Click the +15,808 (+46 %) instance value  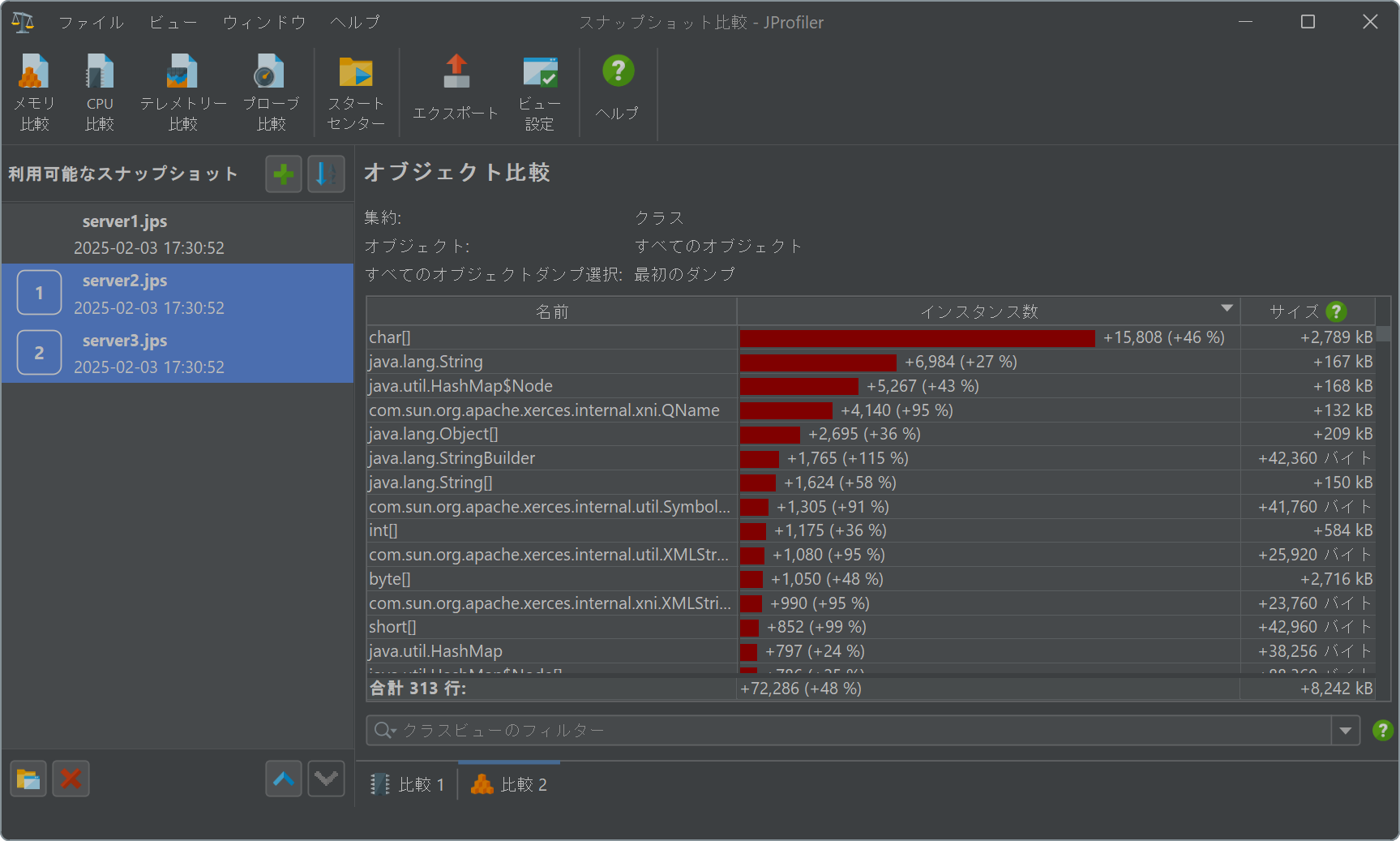point(1164,337)
